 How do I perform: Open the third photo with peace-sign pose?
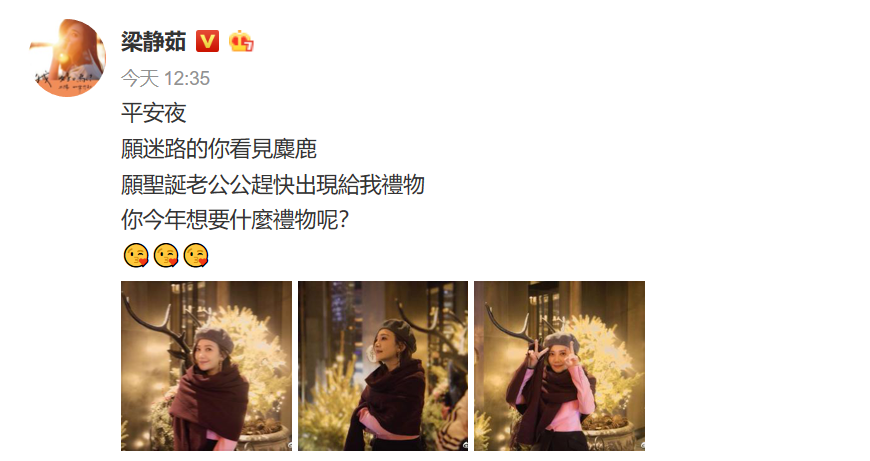(x=559, y=366)
